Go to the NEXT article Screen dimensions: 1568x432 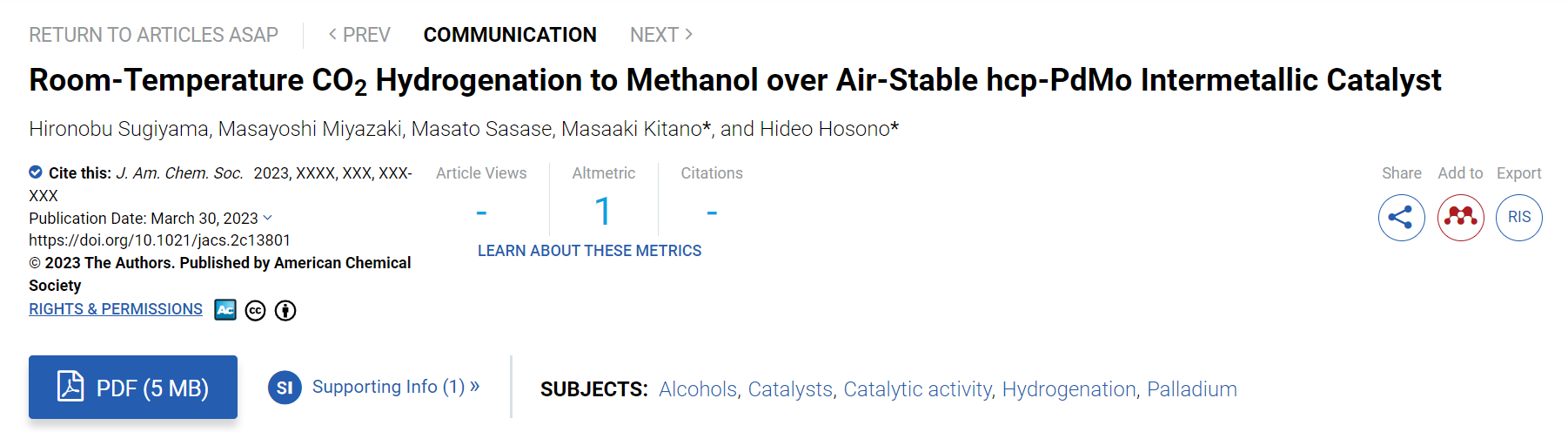[x=661, y=35]
